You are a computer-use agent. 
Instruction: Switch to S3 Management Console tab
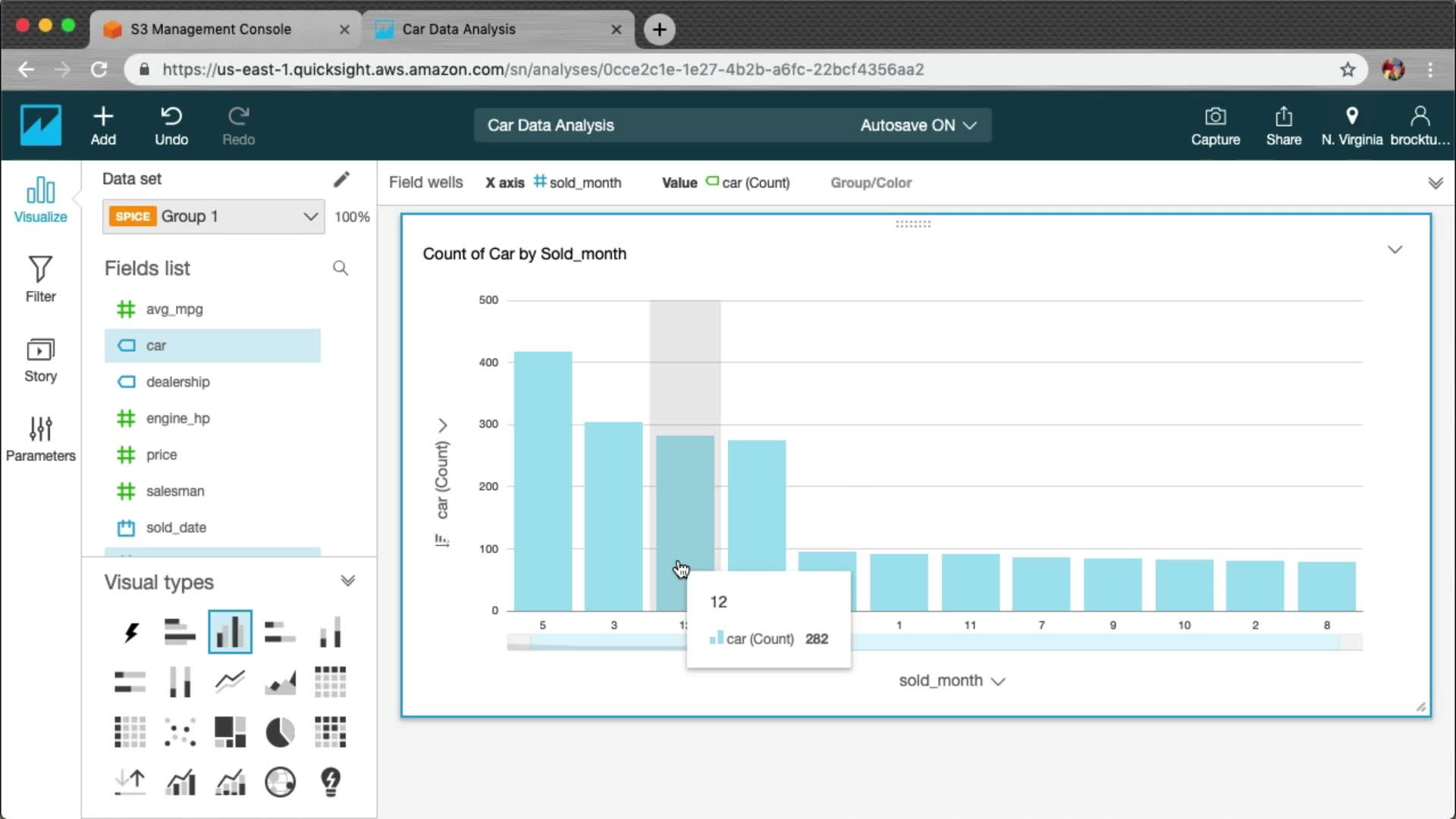(x=211, y=29)
